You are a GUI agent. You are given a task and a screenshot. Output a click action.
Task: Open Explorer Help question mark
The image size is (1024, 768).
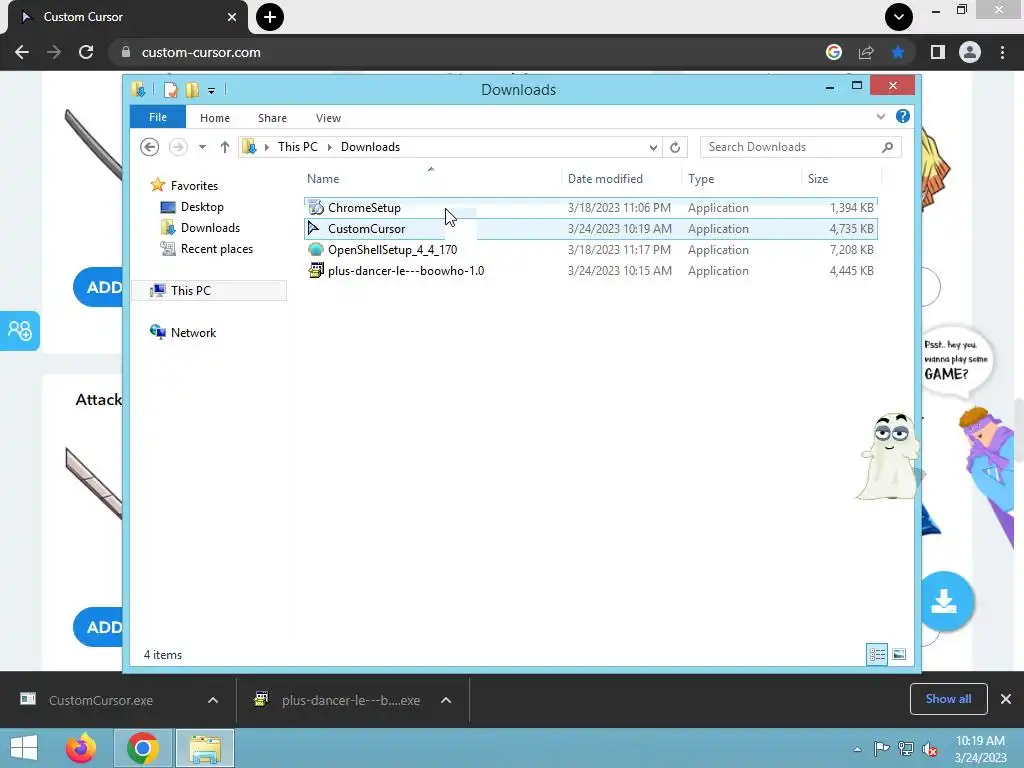coord(903,116)
